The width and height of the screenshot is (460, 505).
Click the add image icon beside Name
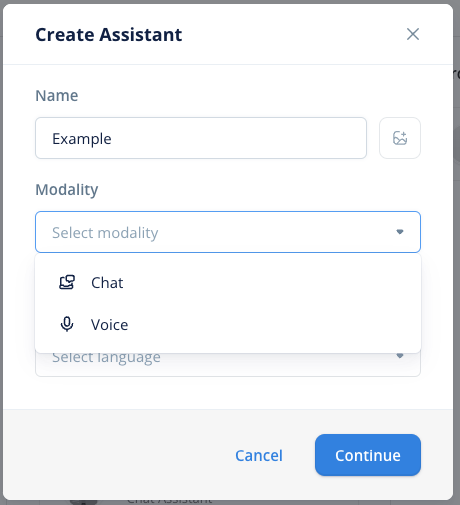(x=400, y=138)
